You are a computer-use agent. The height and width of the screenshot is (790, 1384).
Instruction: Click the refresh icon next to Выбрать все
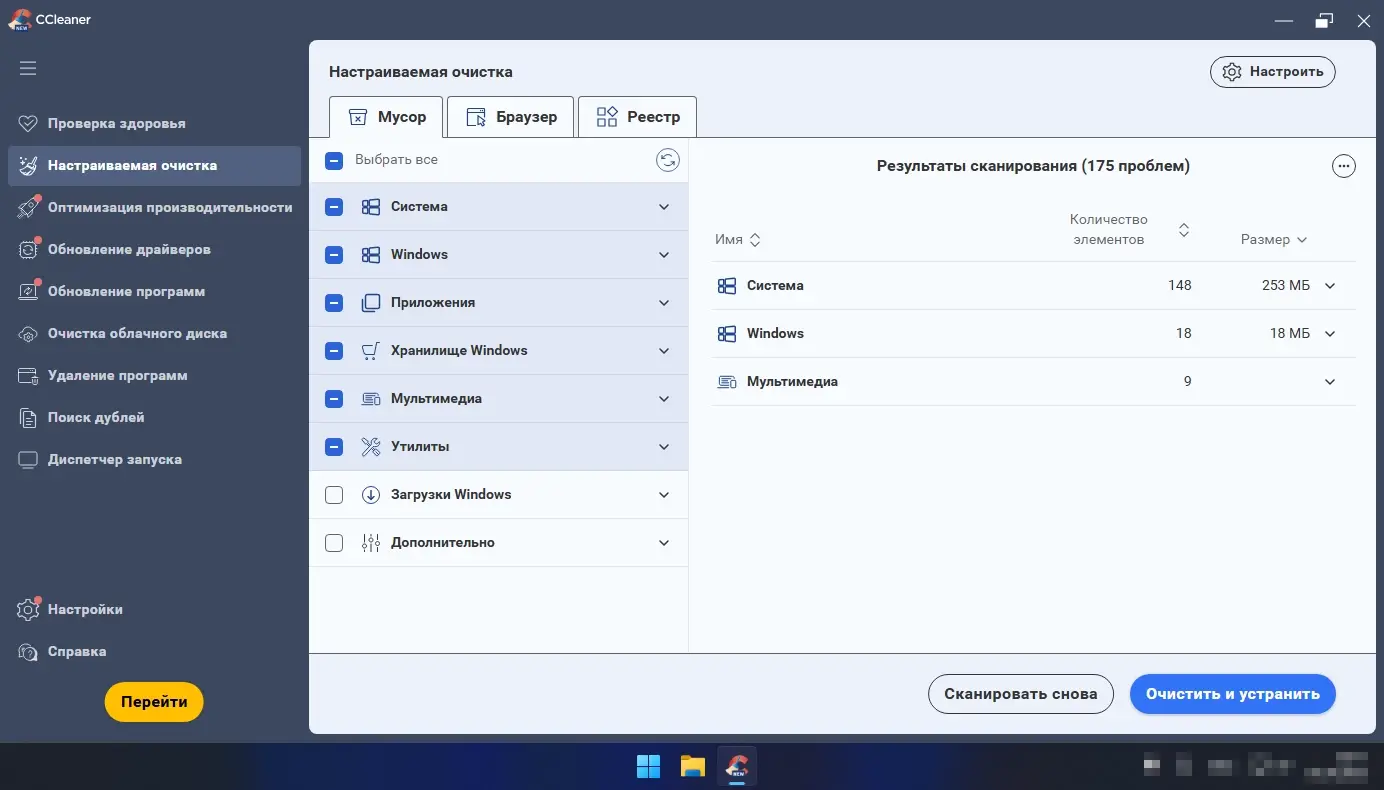pos(667,160)
